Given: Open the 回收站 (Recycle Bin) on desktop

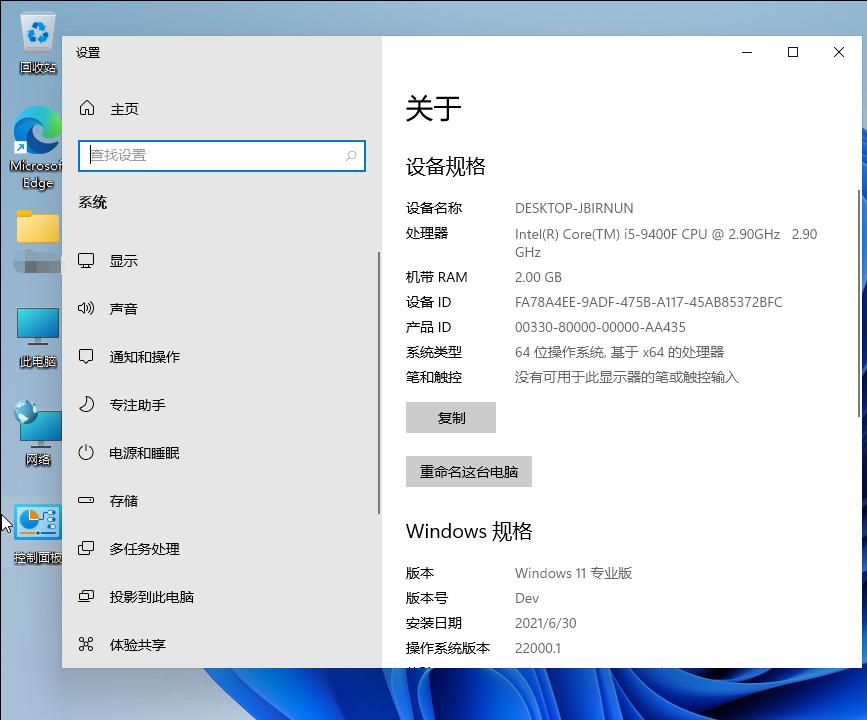Looking at the screenshot, I should (x=36, y=30).
